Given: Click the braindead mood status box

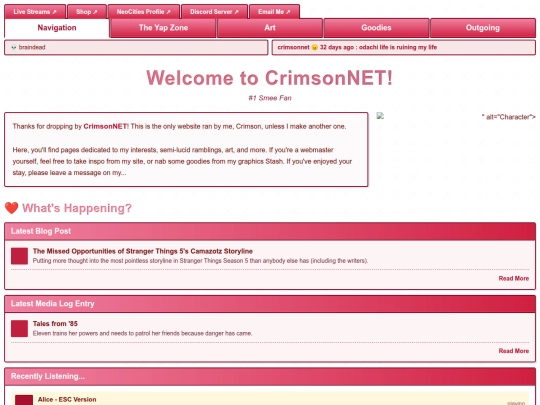Looking at the screenshot, I should coord(136,48).
